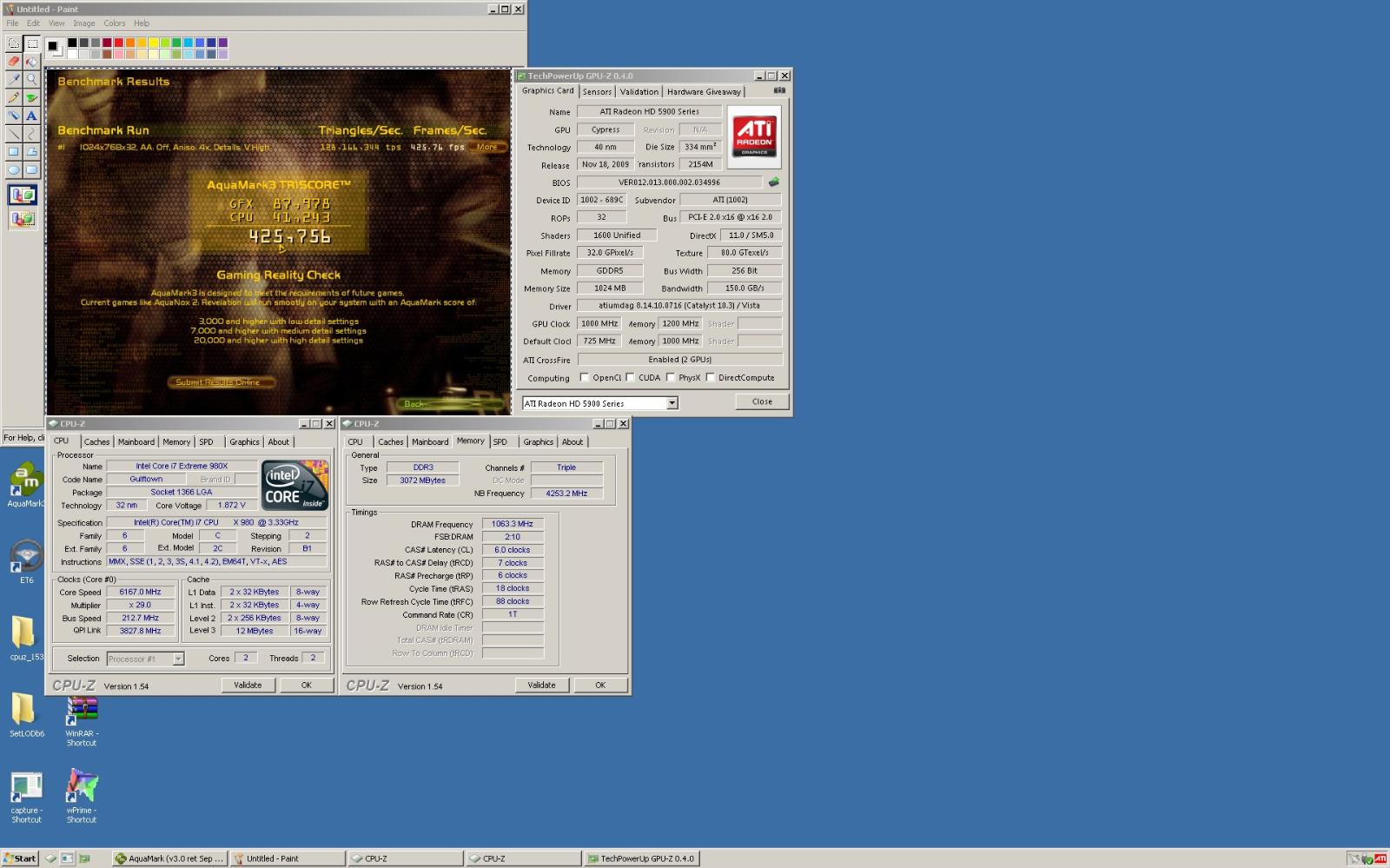The width and height of the screenshot is (1390, 868).
Task: Pick the Eraser tool in Paint
Action: (x=14, y=62)
